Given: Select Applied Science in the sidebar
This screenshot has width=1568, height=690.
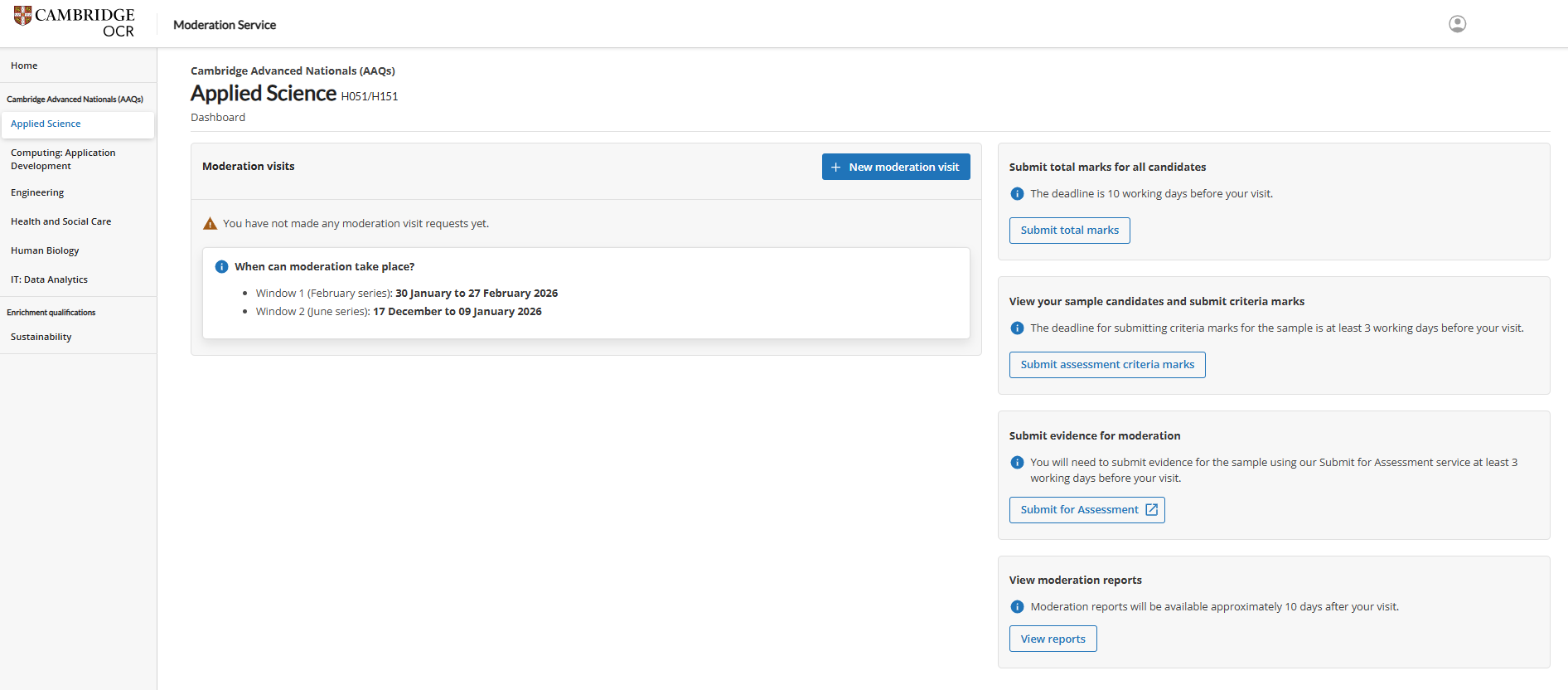Looking at the screenshot, I should coord(46,124).
